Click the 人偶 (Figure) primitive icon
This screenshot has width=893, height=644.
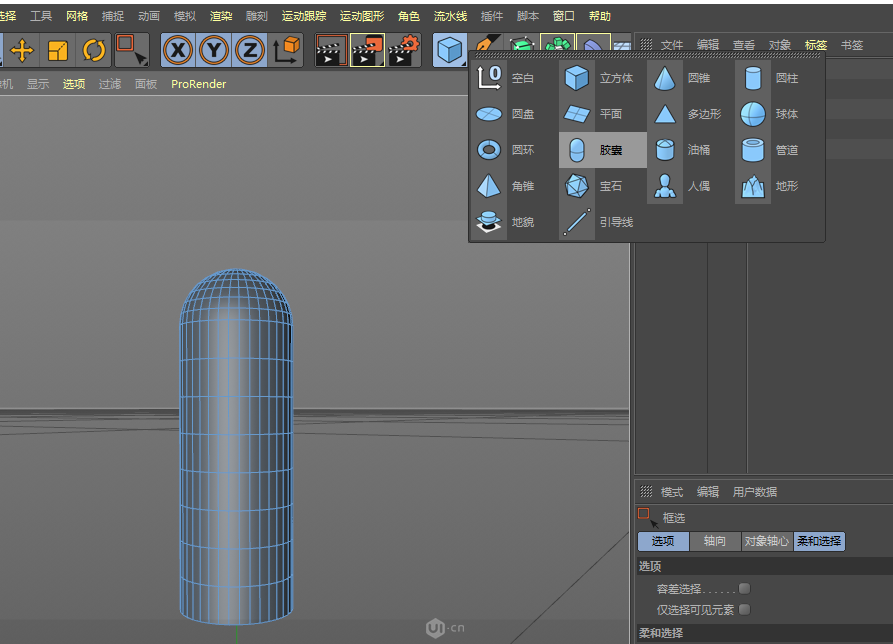coord(665,185)
